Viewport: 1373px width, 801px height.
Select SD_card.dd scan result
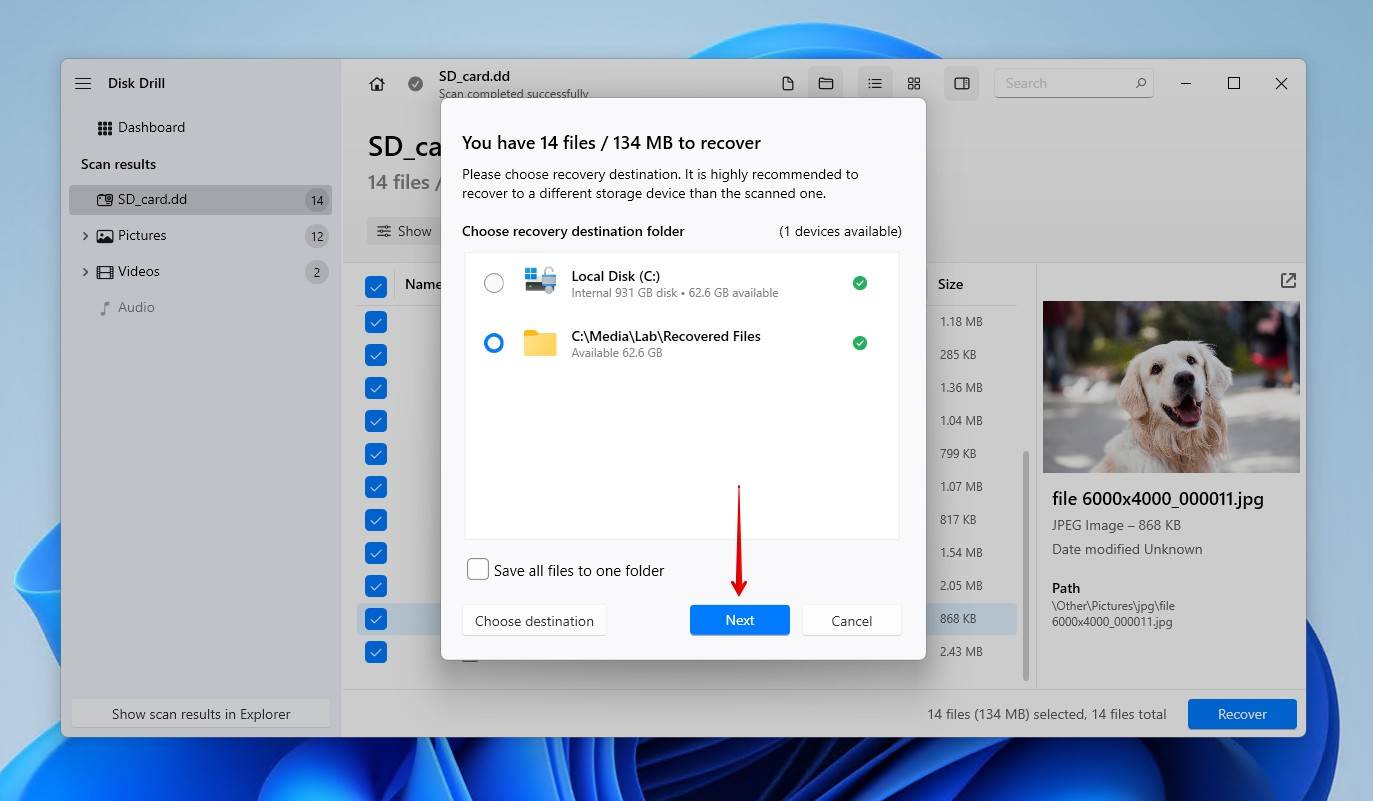[x=200, y=200]
